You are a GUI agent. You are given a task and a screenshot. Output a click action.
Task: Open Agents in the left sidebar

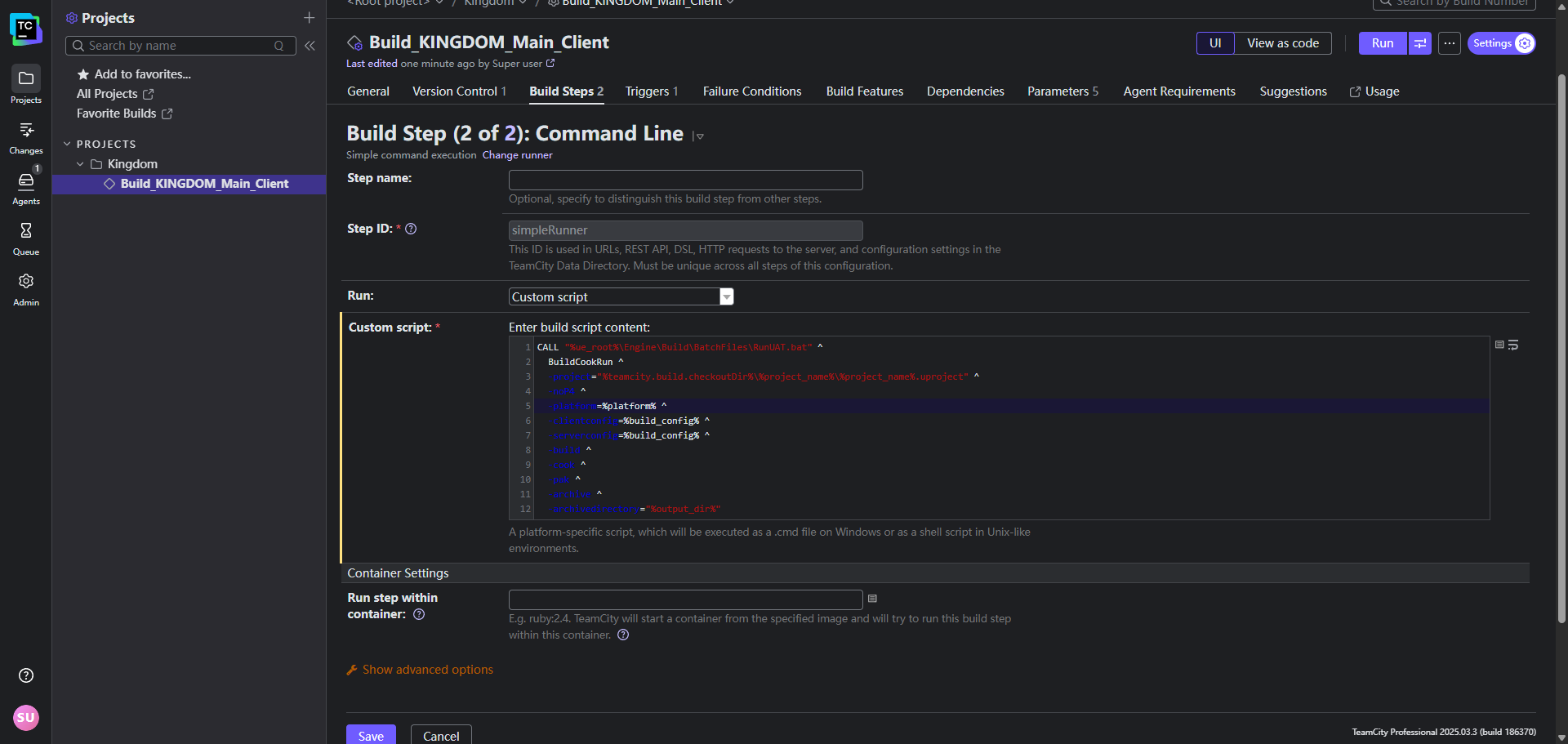26,187
